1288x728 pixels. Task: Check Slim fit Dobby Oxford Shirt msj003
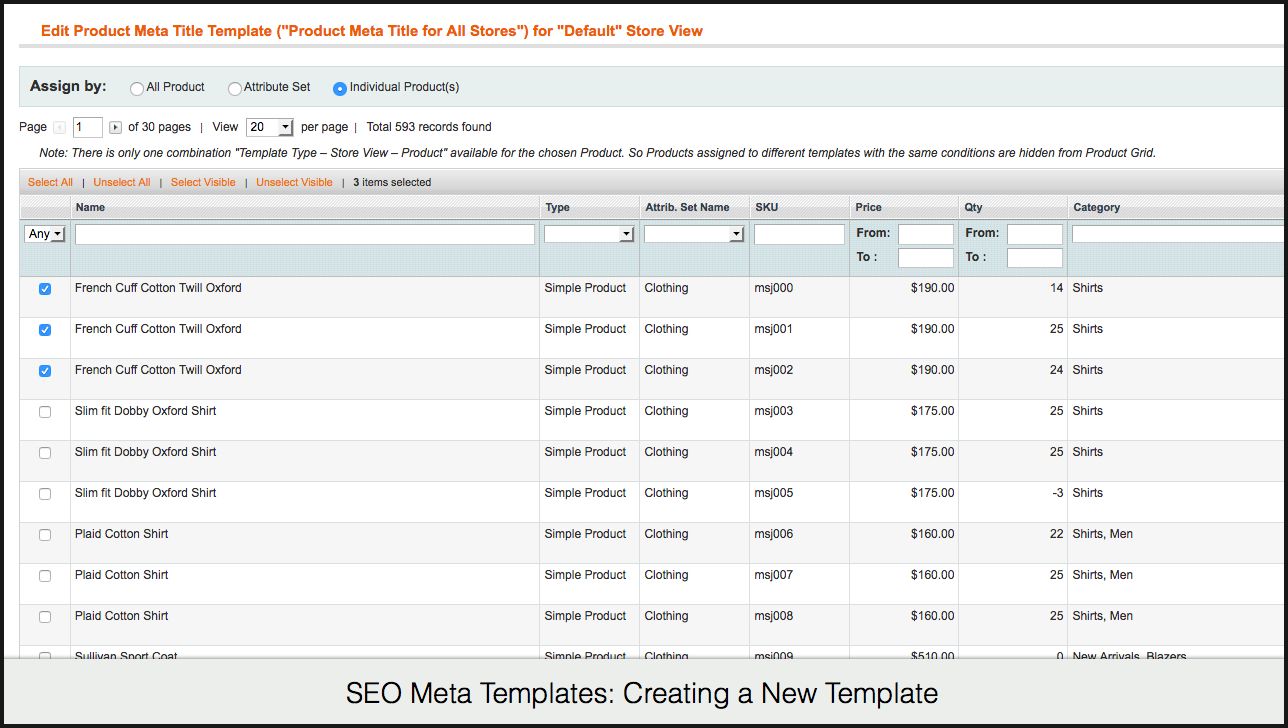click(x=45, y=412)
